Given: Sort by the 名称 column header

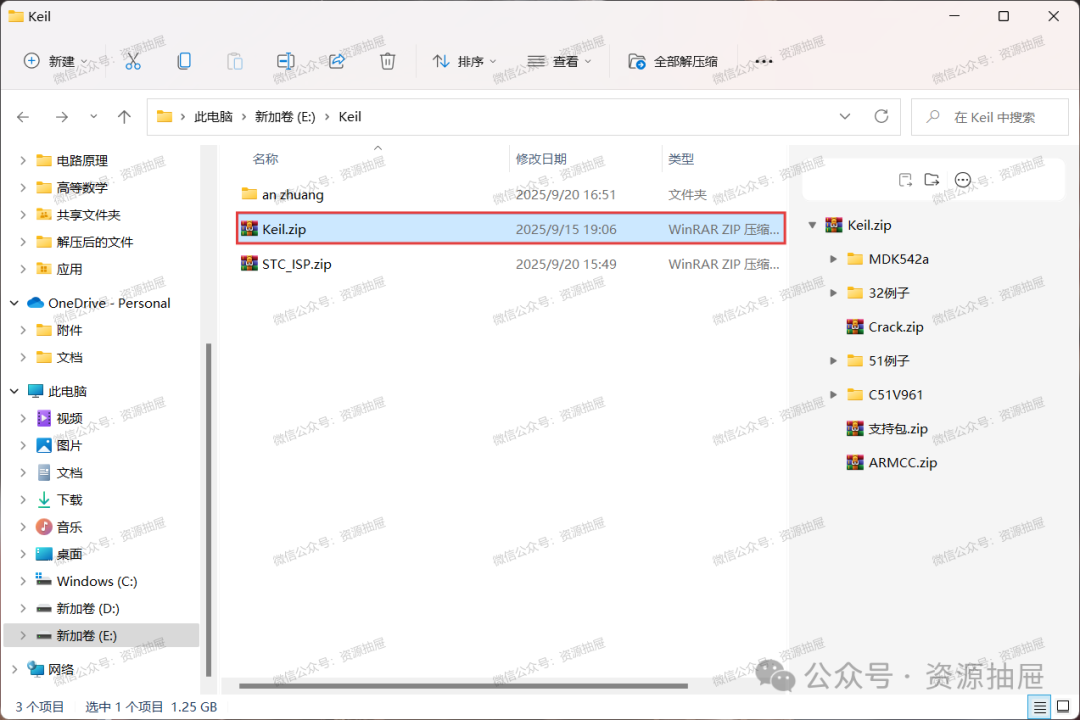Looking at the screenshot, I should tap(265, 159).
